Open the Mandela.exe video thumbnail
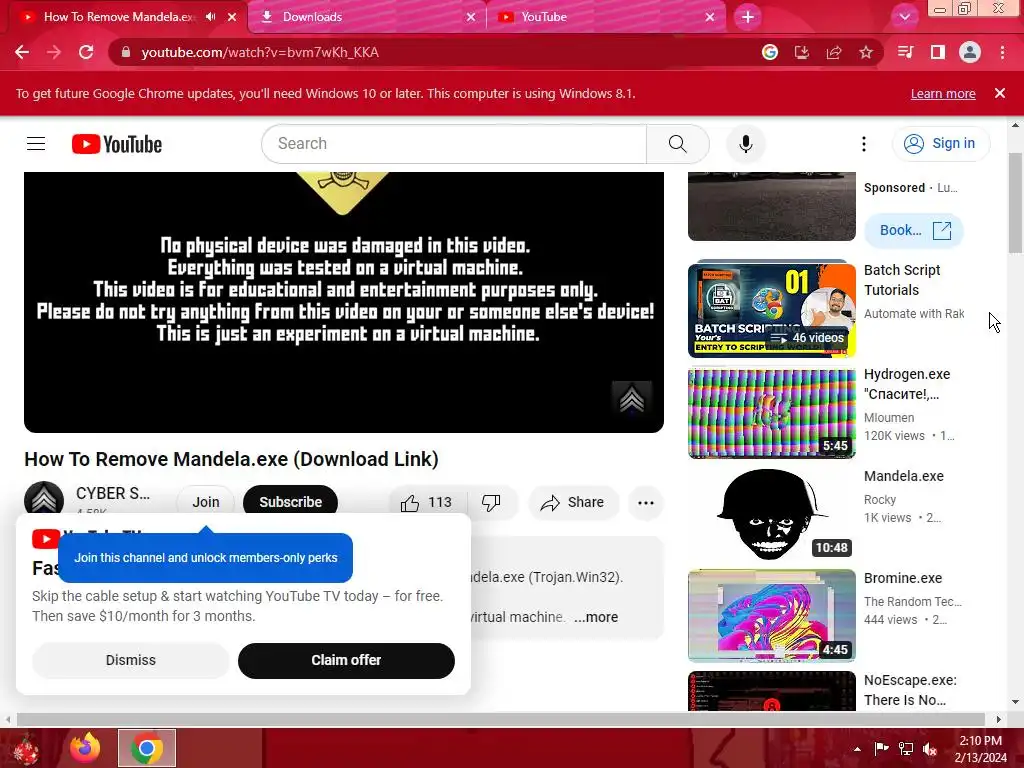Image resolution: width=1024 pixels, height=768 pixels. click(x=771, y=514)
